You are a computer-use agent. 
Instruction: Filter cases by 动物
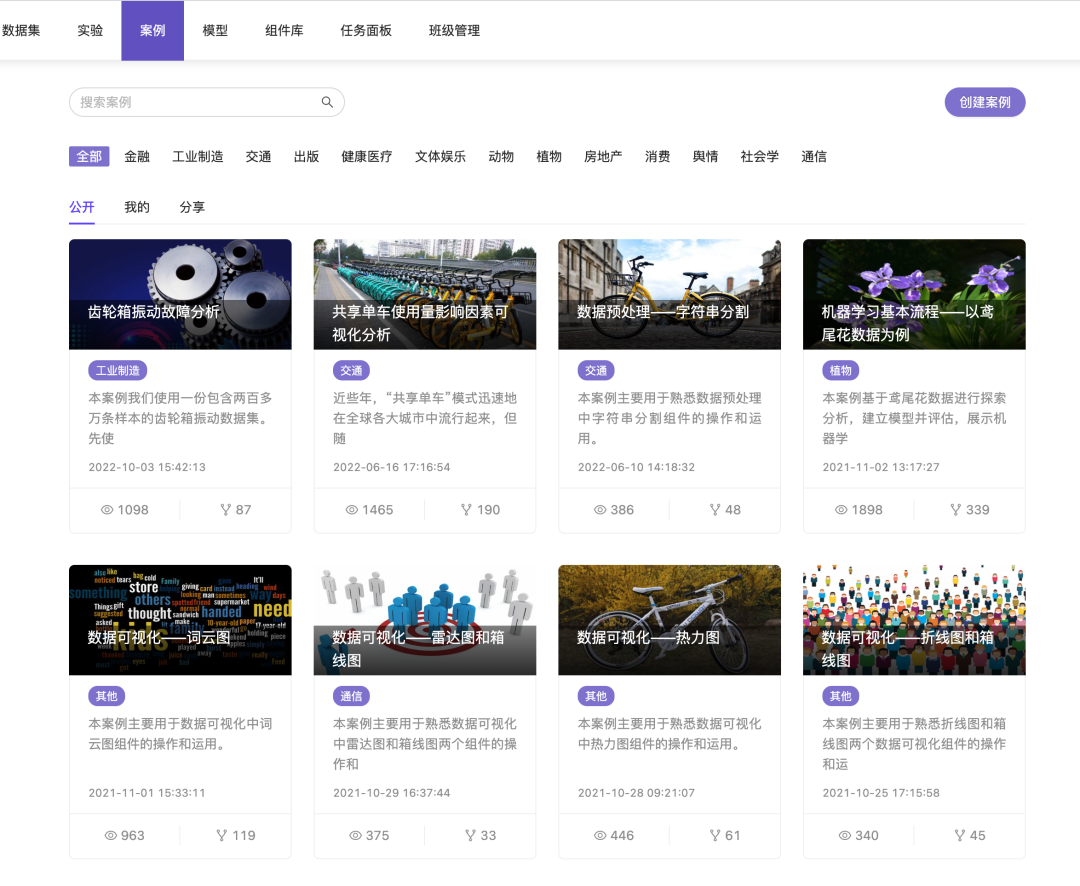point(501,156)
